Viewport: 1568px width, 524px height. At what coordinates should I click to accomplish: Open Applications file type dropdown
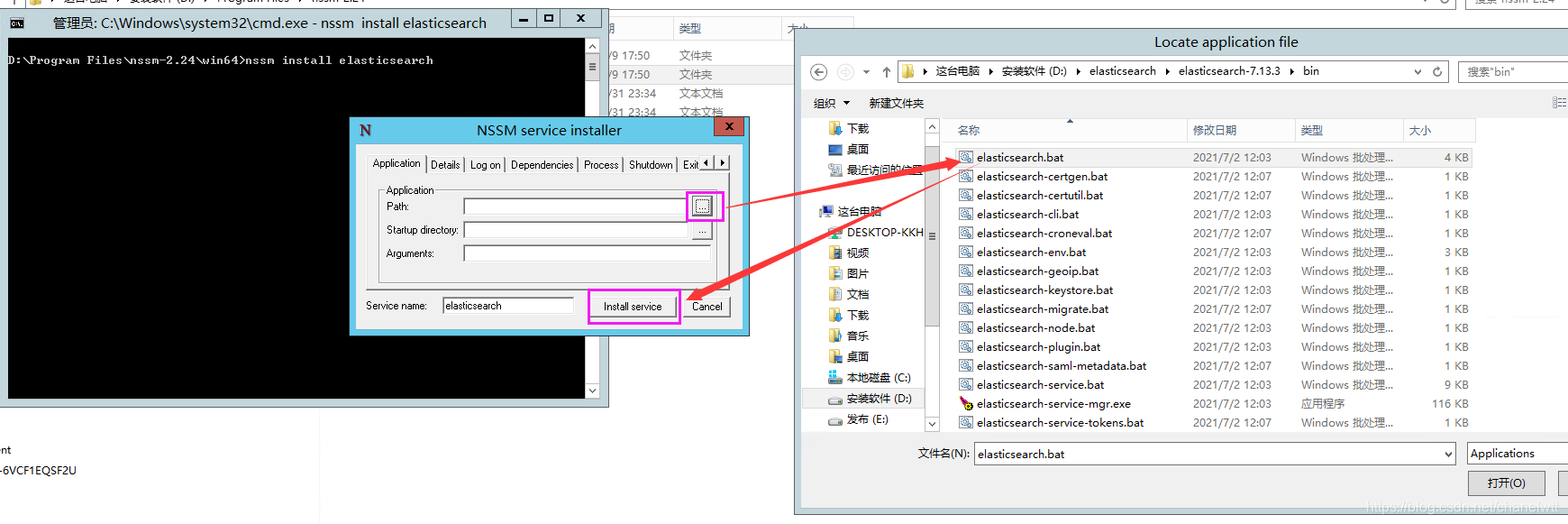pyautogui.click(x=1518, y=454)
